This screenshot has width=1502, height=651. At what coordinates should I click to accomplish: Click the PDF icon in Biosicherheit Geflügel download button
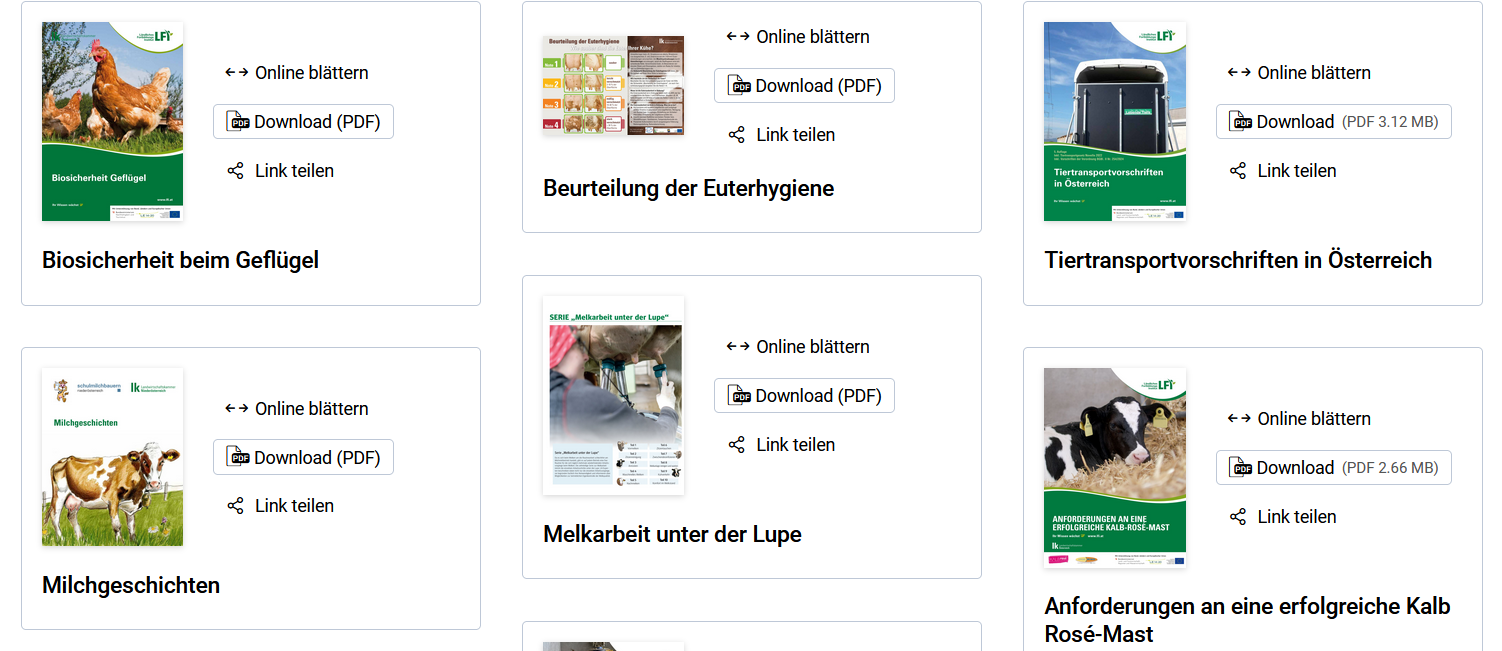(239, 121)
